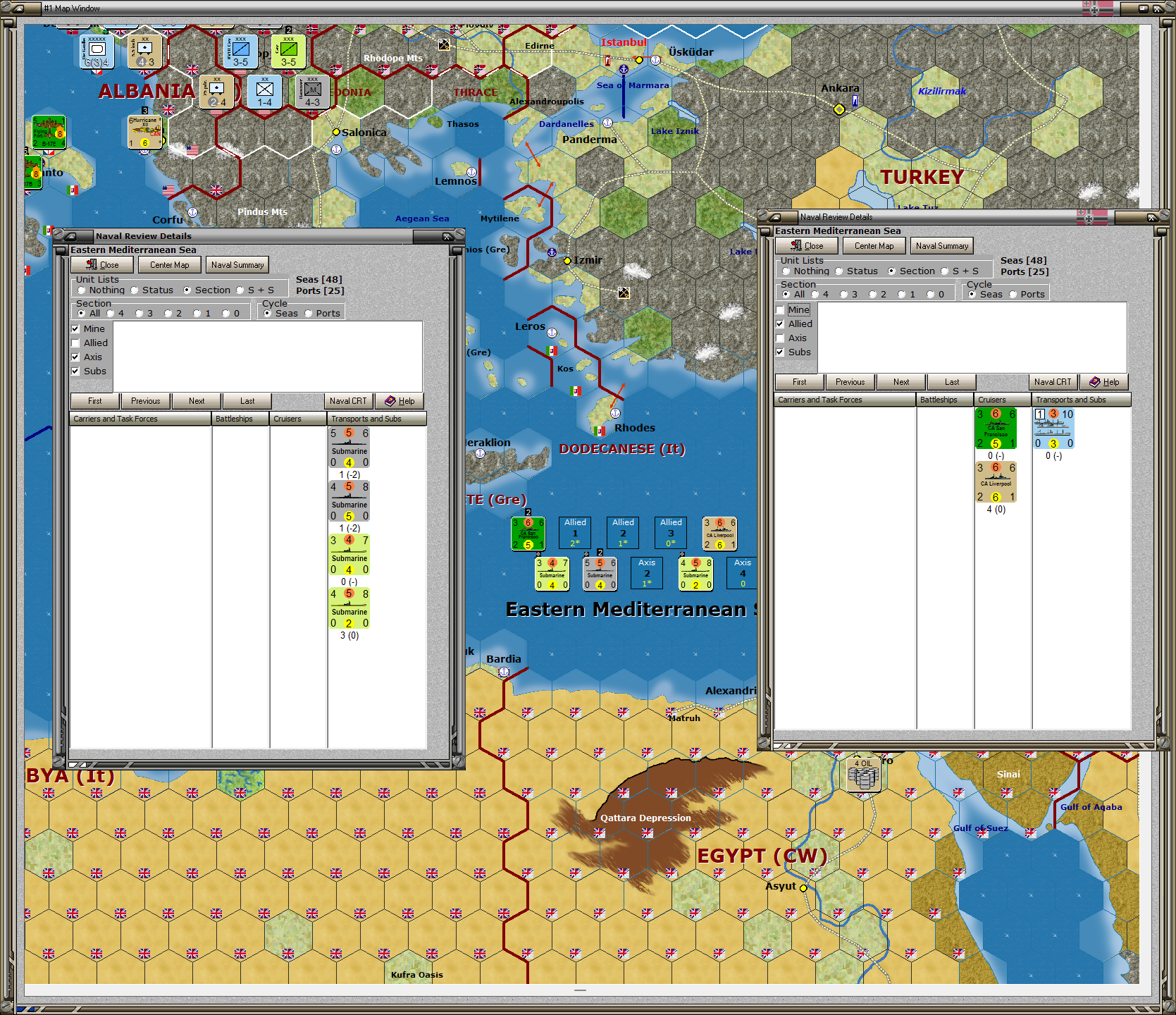Screen dimensions: 1176x1015
Task: Click Transports and Subs header in left window
Action: pos(377,419)
